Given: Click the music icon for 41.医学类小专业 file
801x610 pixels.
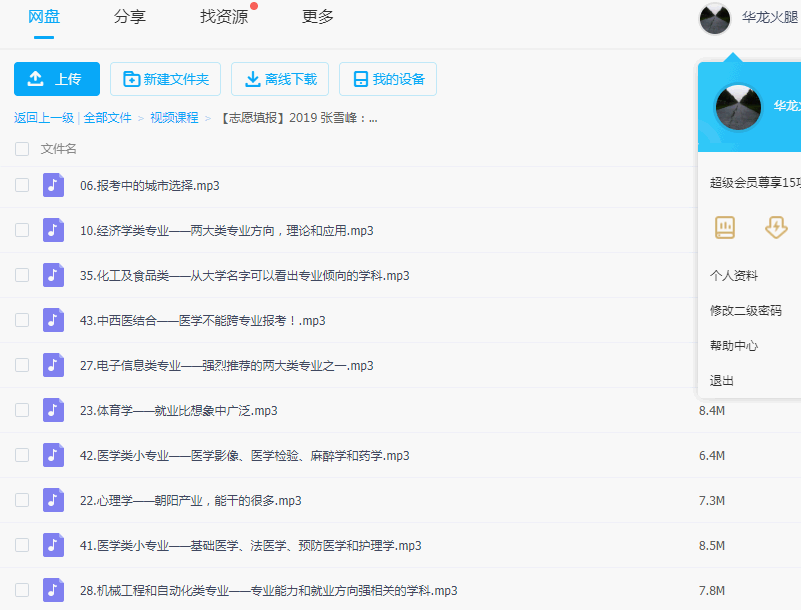Looking at the screenshot, I should [53, 545].
